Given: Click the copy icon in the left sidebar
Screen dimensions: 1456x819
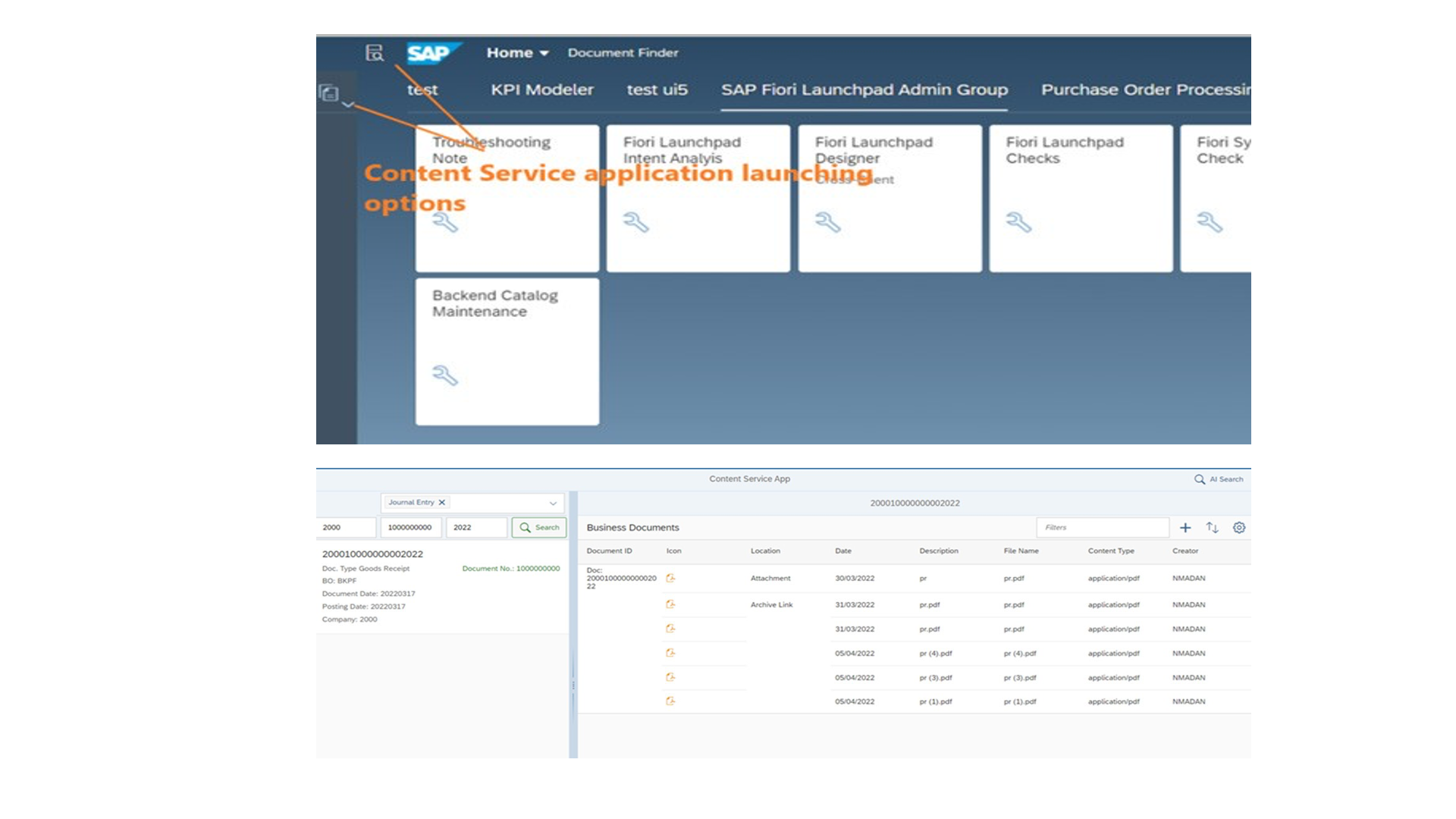Looking at the screenshot, I should coord(329,93).
